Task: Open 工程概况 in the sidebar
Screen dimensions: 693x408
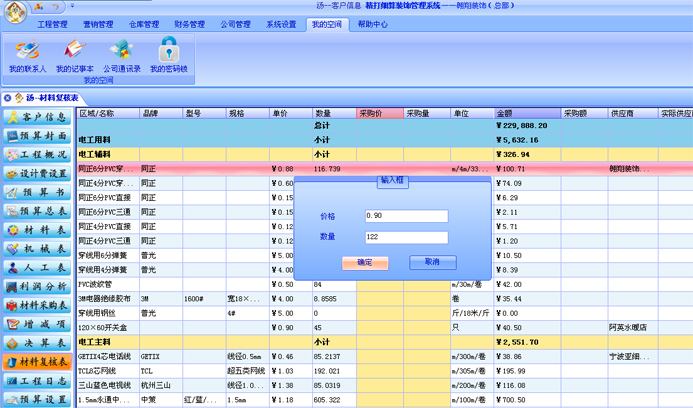Action: (x=37, y=155)
